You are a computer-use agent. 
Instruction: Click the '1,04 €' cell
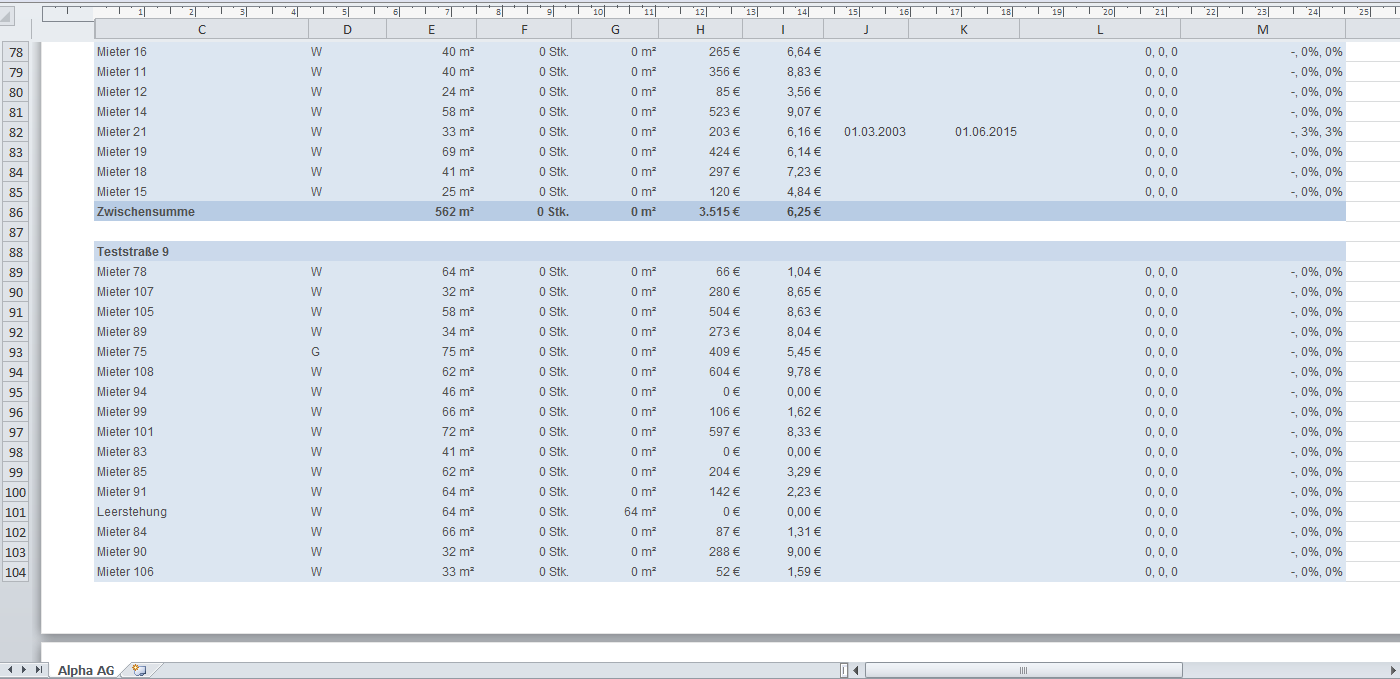[x=783, y=271]
